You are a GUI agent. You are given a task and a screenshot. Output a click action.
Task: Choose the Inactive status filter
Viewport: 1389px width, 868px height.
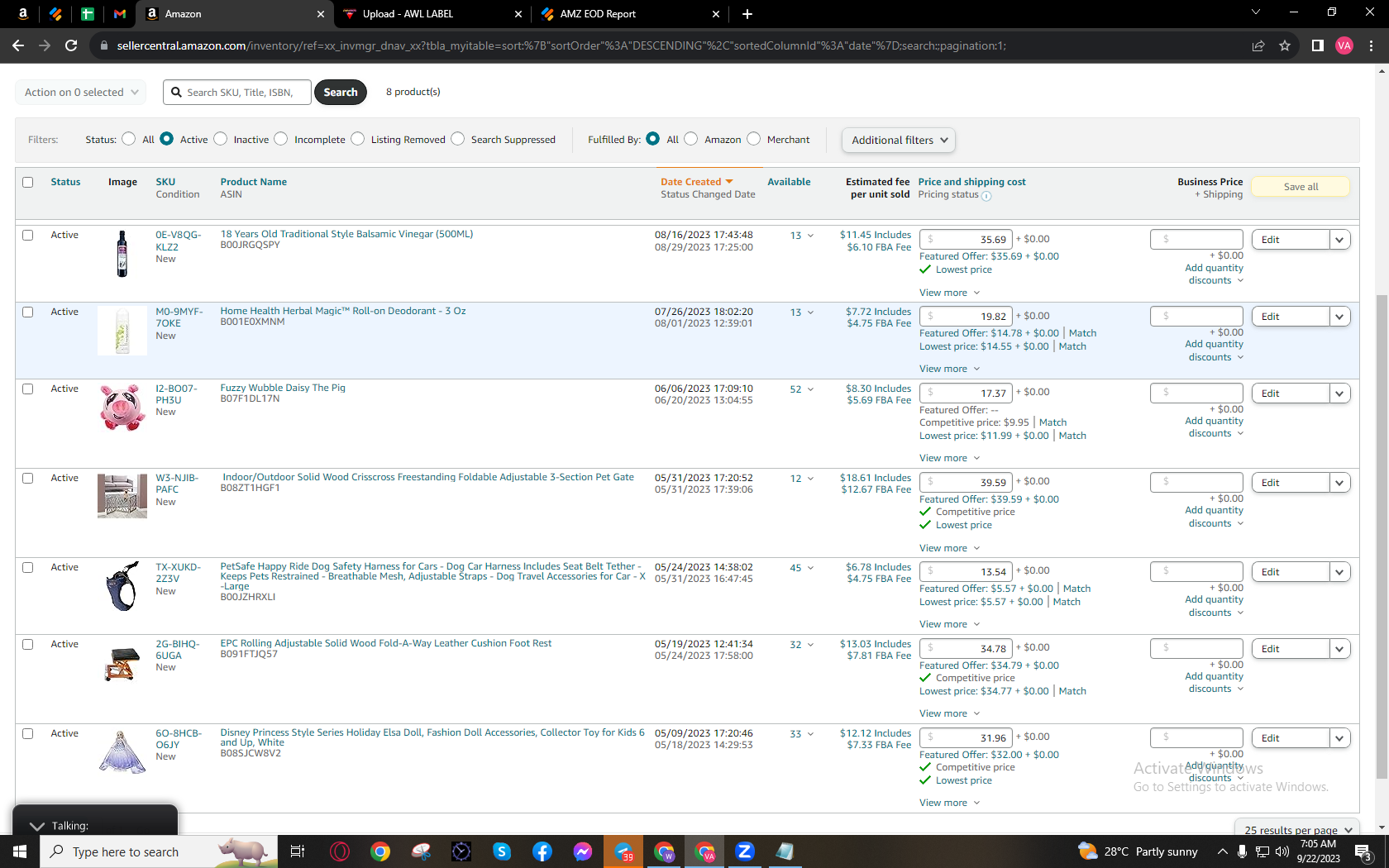(x=221, y=139)
